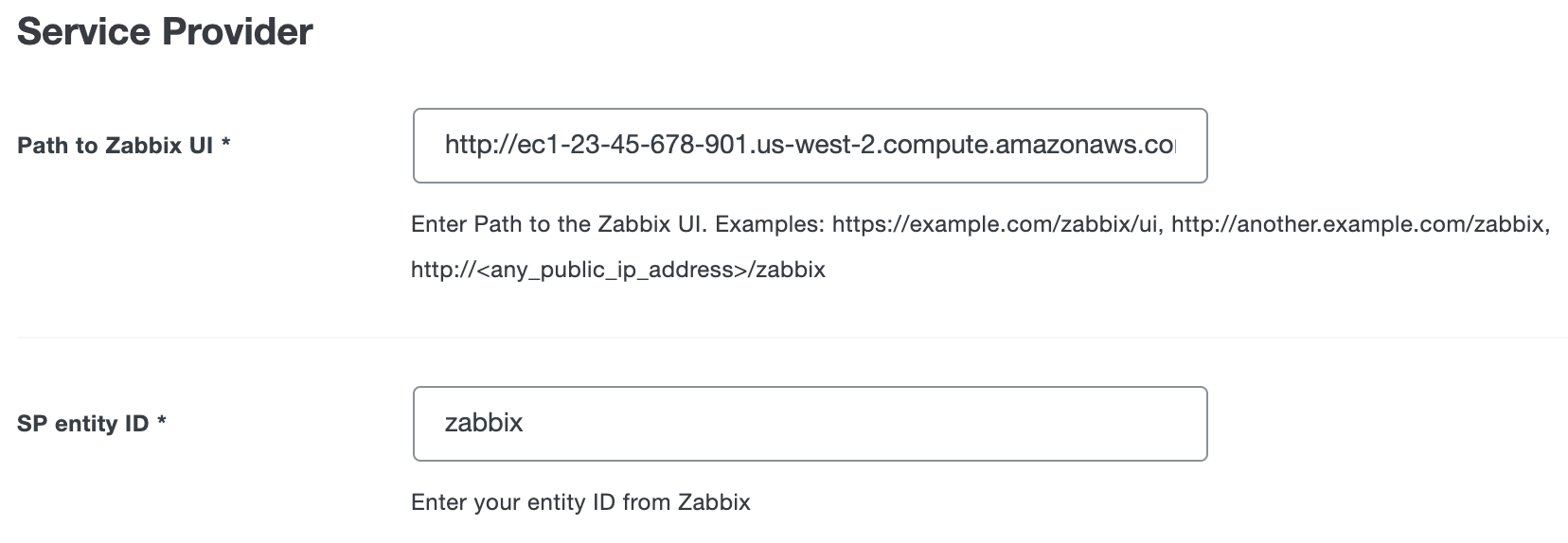Click the word "Provider" in the heading
1568x543 pixels.
click(238, 31)
